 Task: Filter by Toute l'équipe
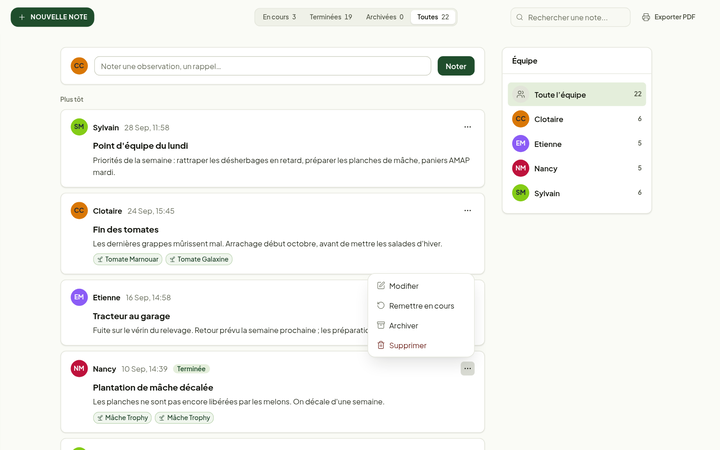pos(577,94)
